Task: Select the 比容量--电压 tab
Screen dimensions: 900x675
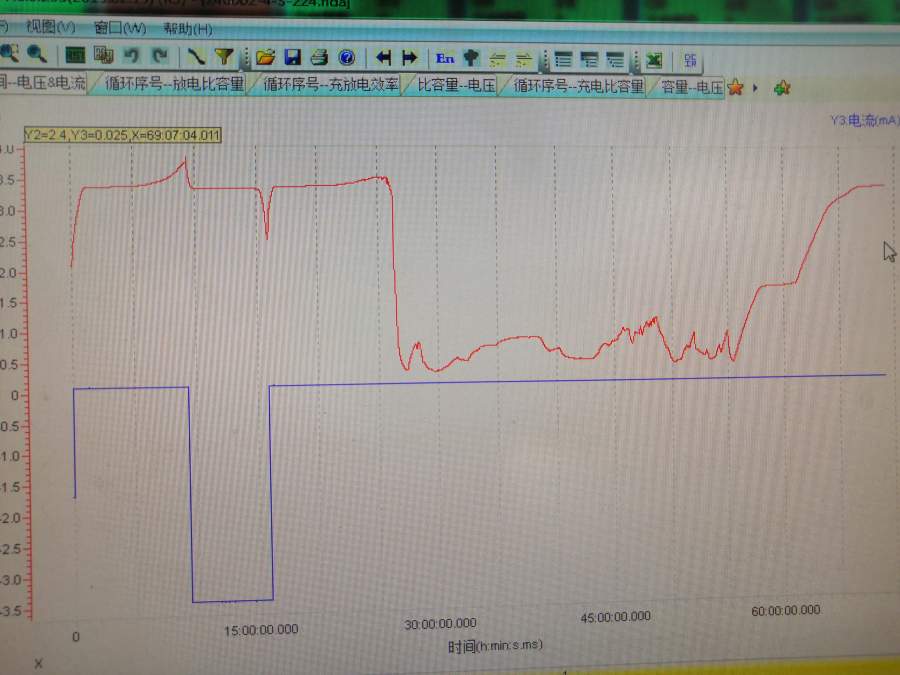Action: [x=456, y=86]
